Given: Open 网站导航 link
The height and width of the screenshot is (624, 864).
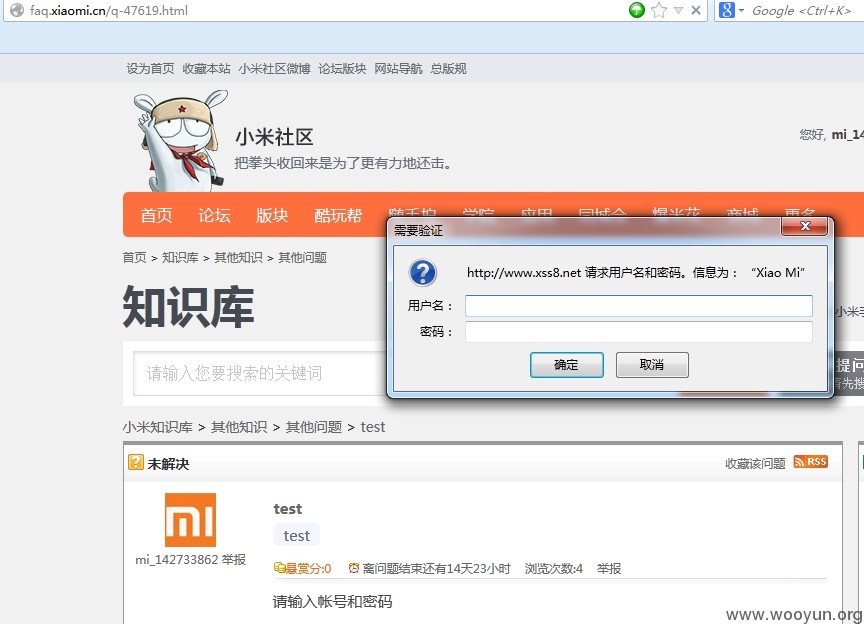Looking at the screenshot, I should [398, 68].
